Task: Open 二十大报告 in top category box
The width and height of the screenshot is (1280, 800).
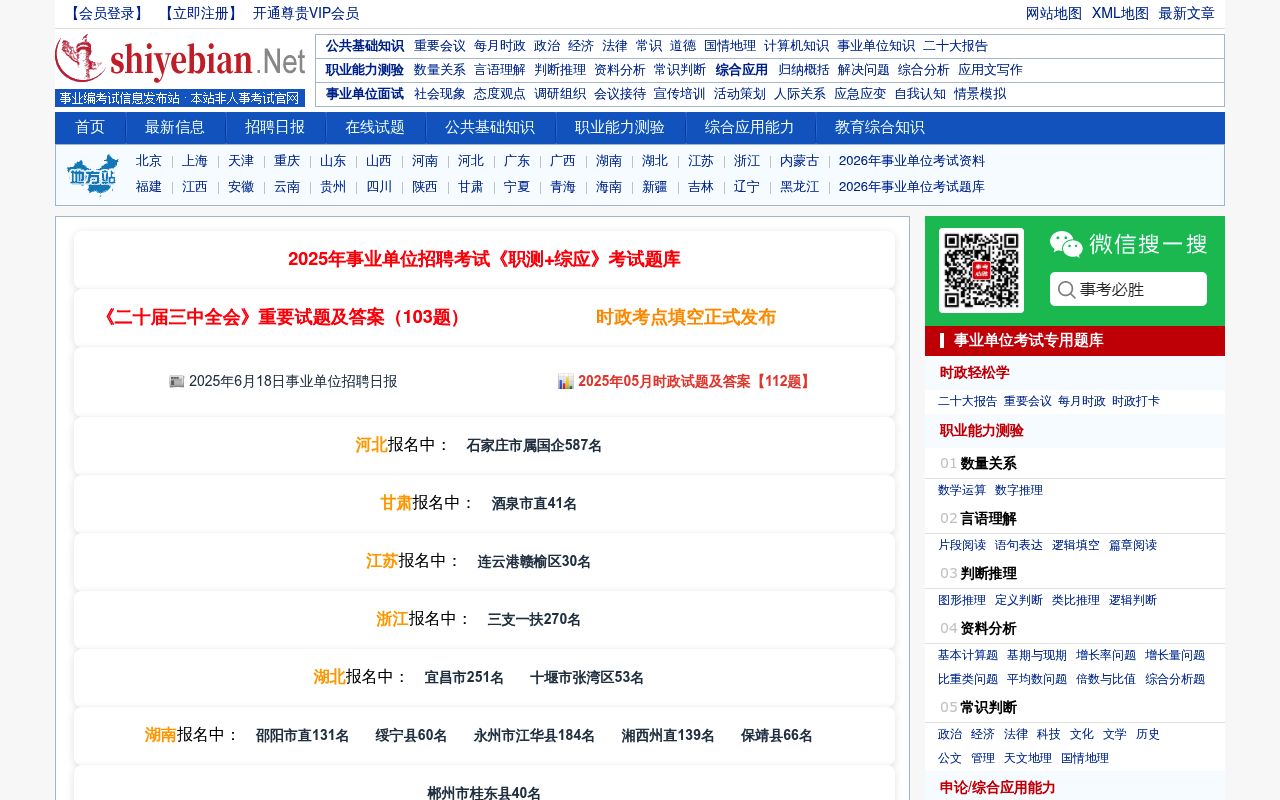Action: pyautogui.click(x=955, y=46)
